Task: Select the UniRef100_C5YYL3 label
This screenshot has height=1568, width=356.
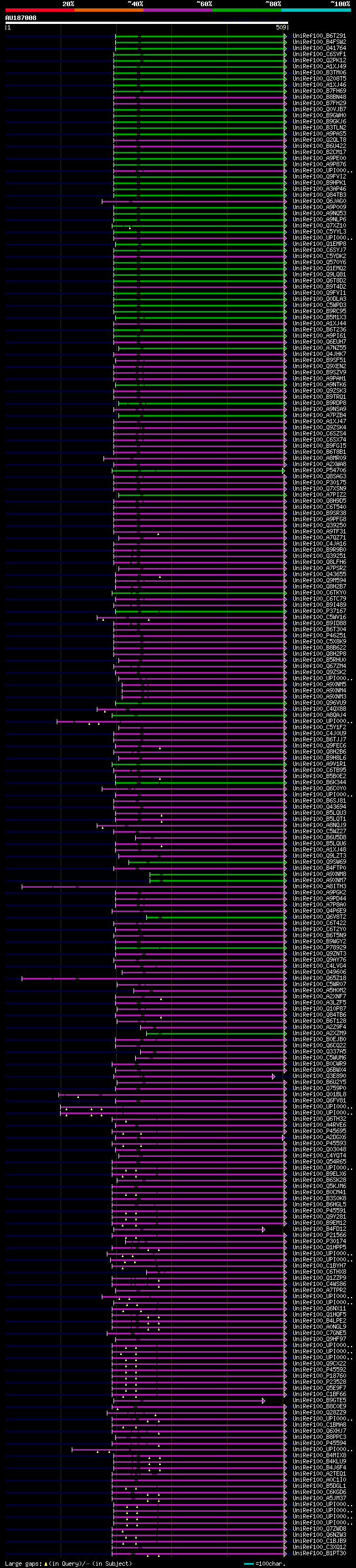Action: [x=319, y=232]
